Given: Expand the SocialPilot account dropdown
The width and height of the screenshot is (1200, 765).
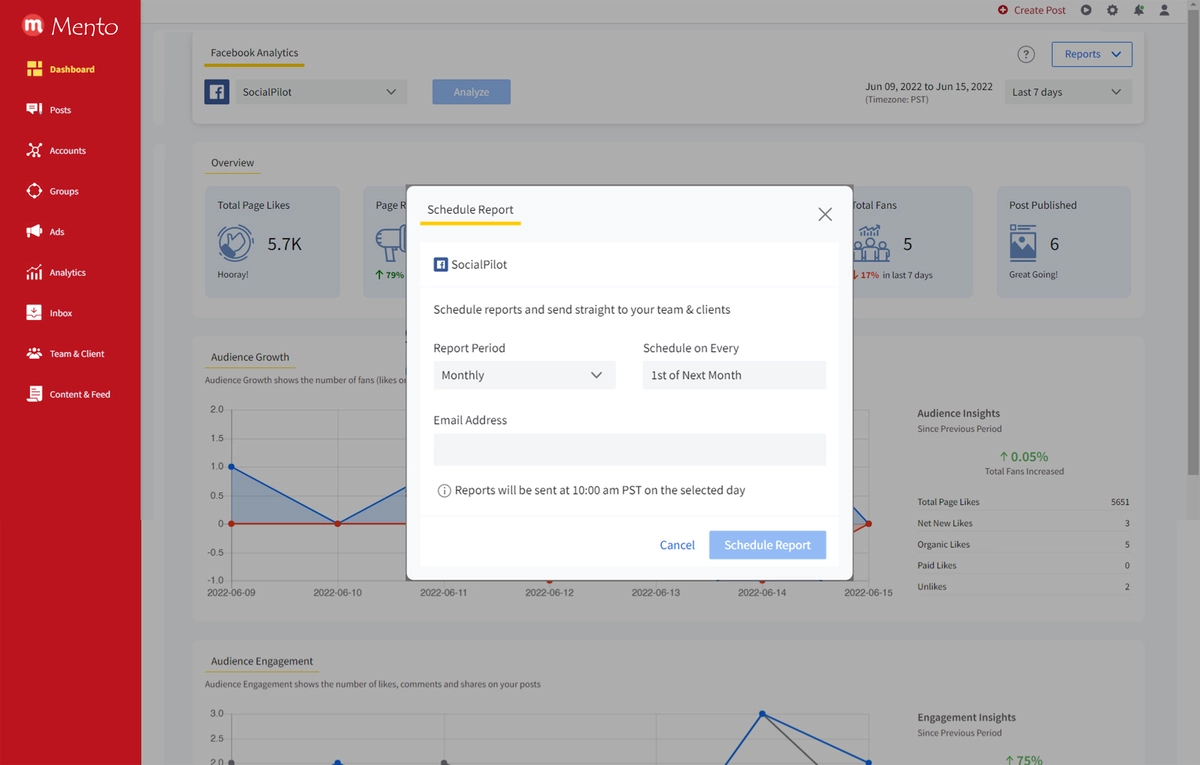Looking at the screenshot, I should click(x=321, y=92).
